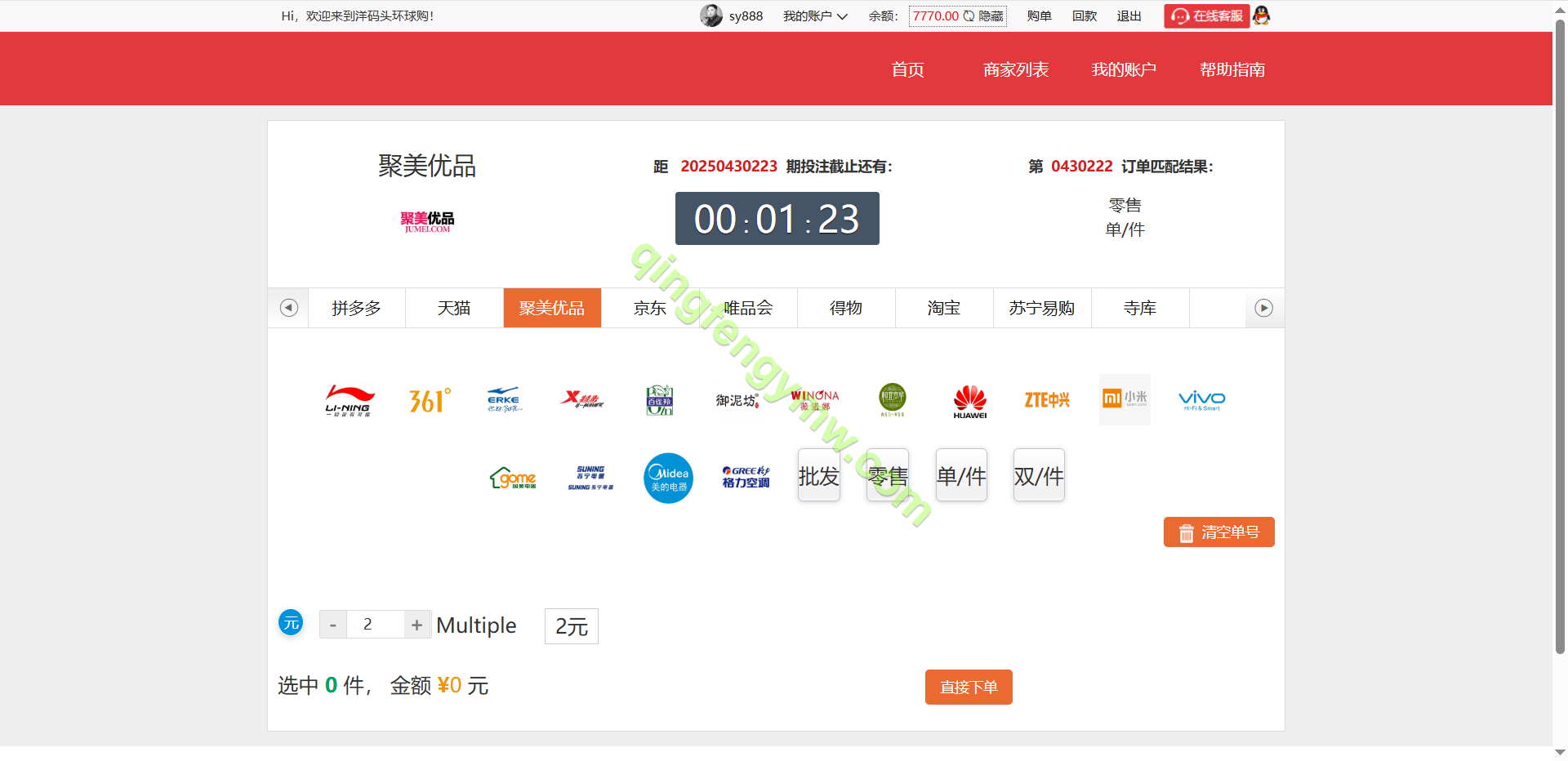This screenshot has width=1568, height=761.
Task: Increase the multiple with plus button
Action: 416,625
